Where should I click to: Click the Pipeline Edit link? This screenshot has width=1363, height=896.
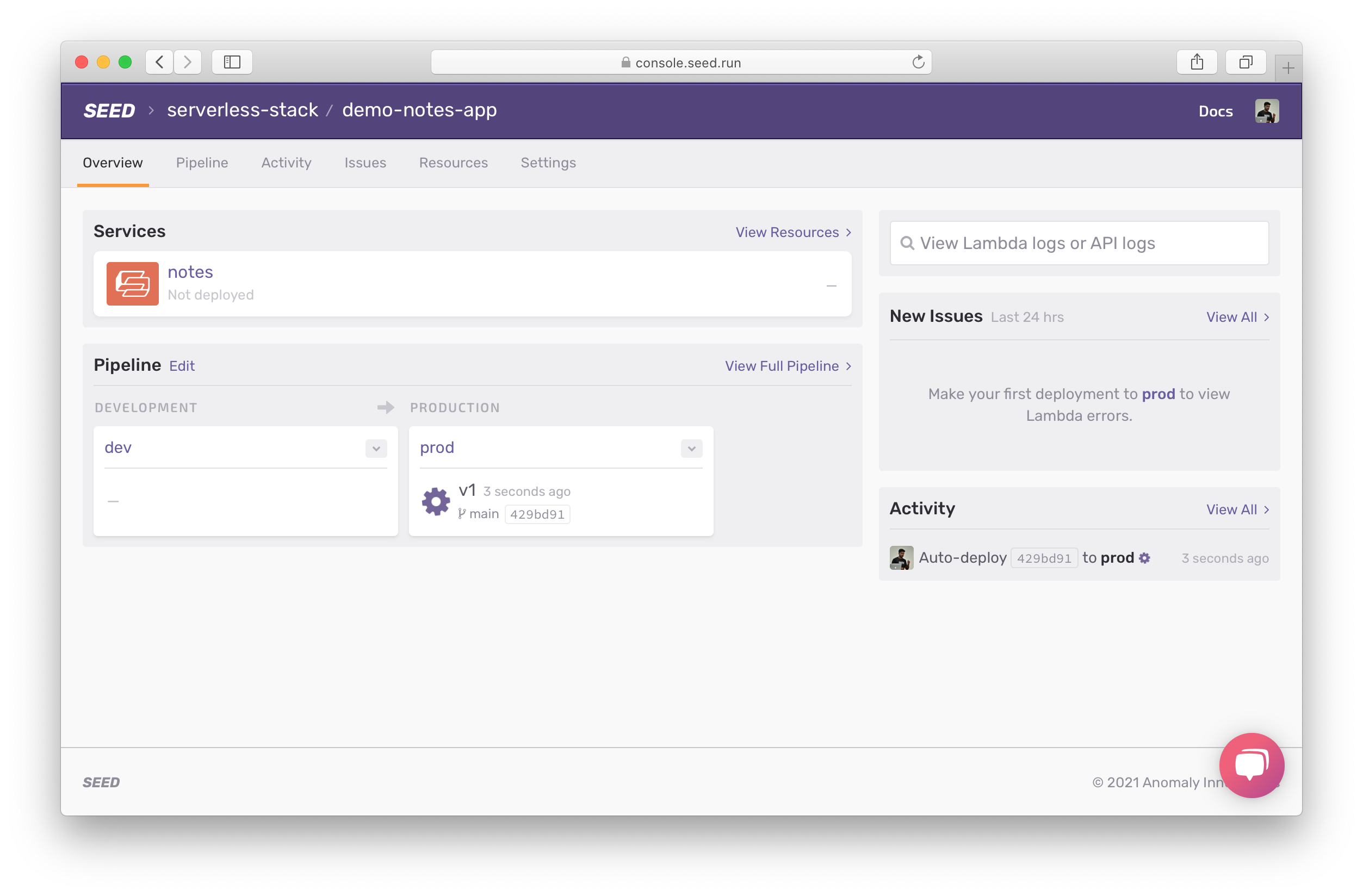click(182, 366)
